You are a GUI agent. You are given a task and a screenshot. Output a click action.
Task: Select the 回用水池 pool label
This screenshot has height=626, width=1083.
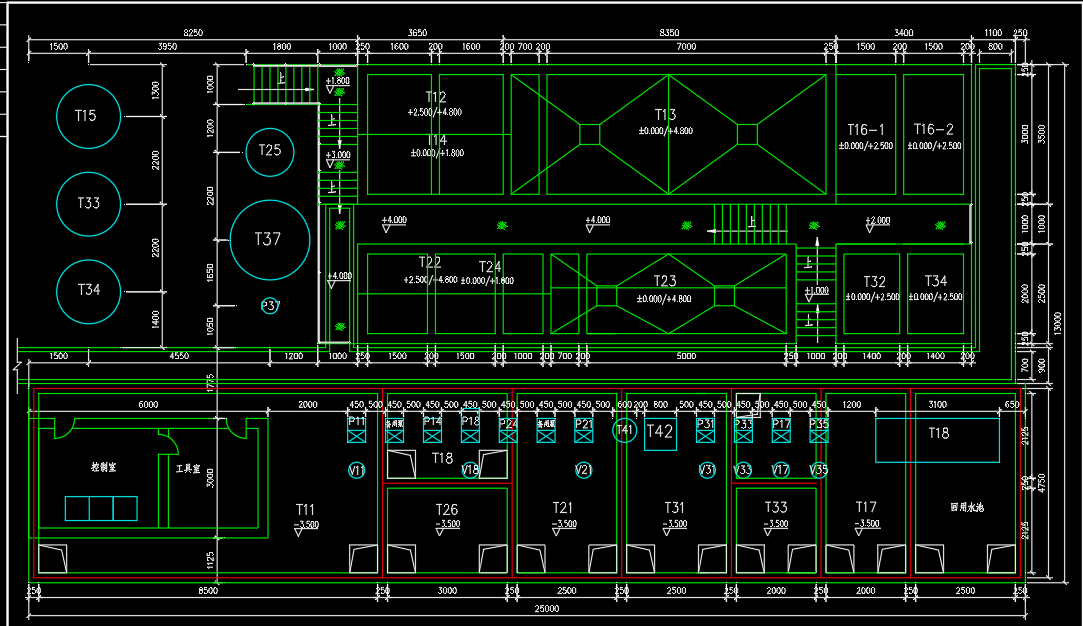click(966, 508)
